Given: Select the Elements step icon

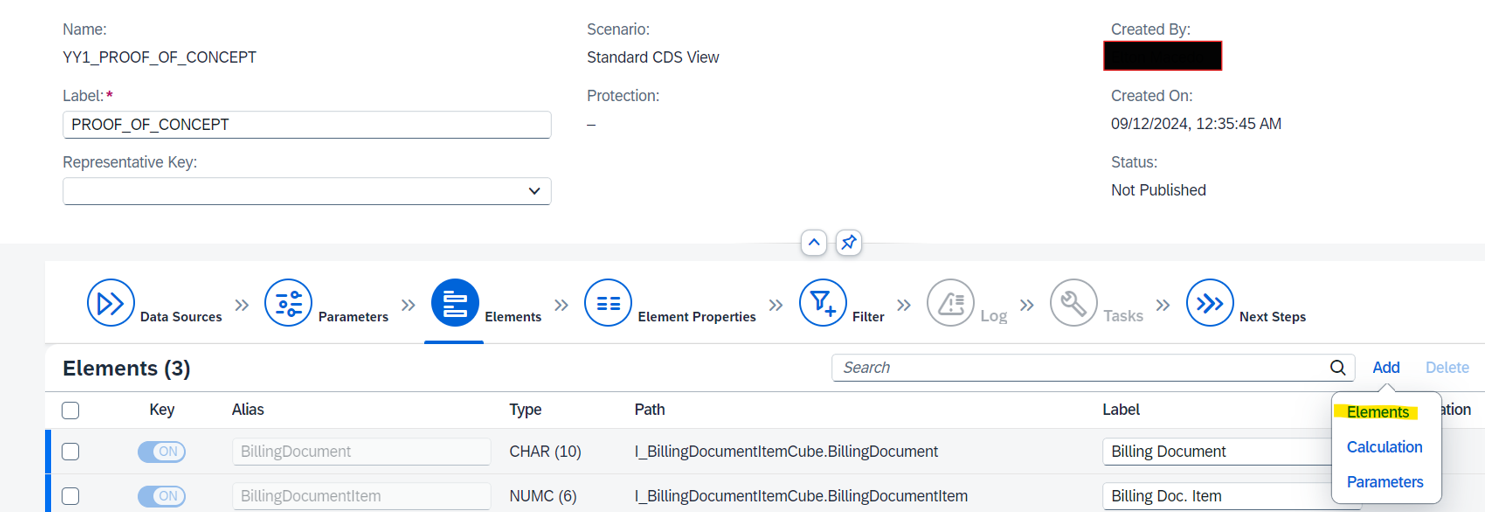Looking at the screenshot, I should click(x=455, y=303).
